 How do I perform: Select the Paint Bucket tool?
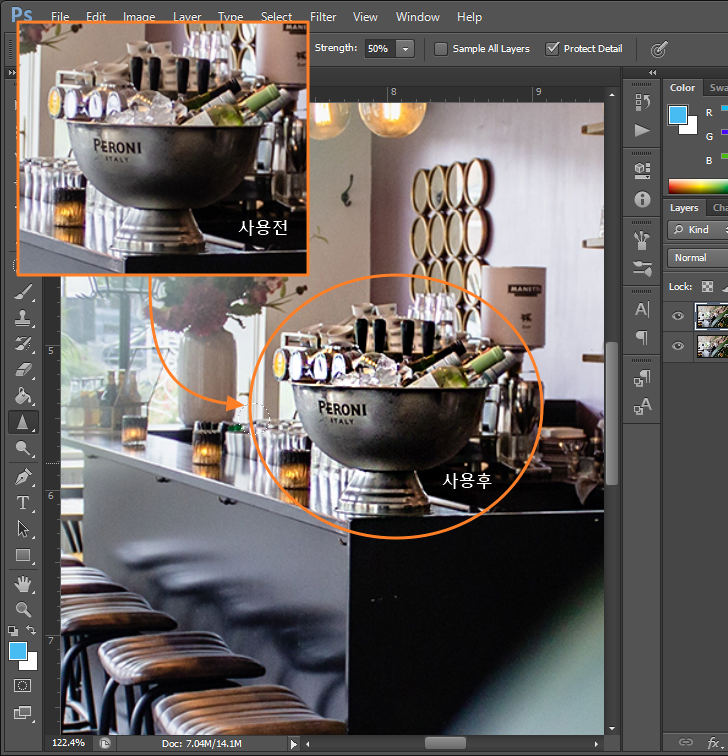pos(23,396)
